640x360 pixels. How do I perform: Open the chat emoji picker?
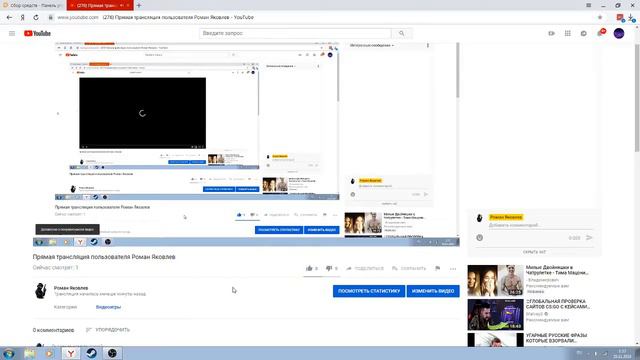pyautogui.click(x=480, y=238)
